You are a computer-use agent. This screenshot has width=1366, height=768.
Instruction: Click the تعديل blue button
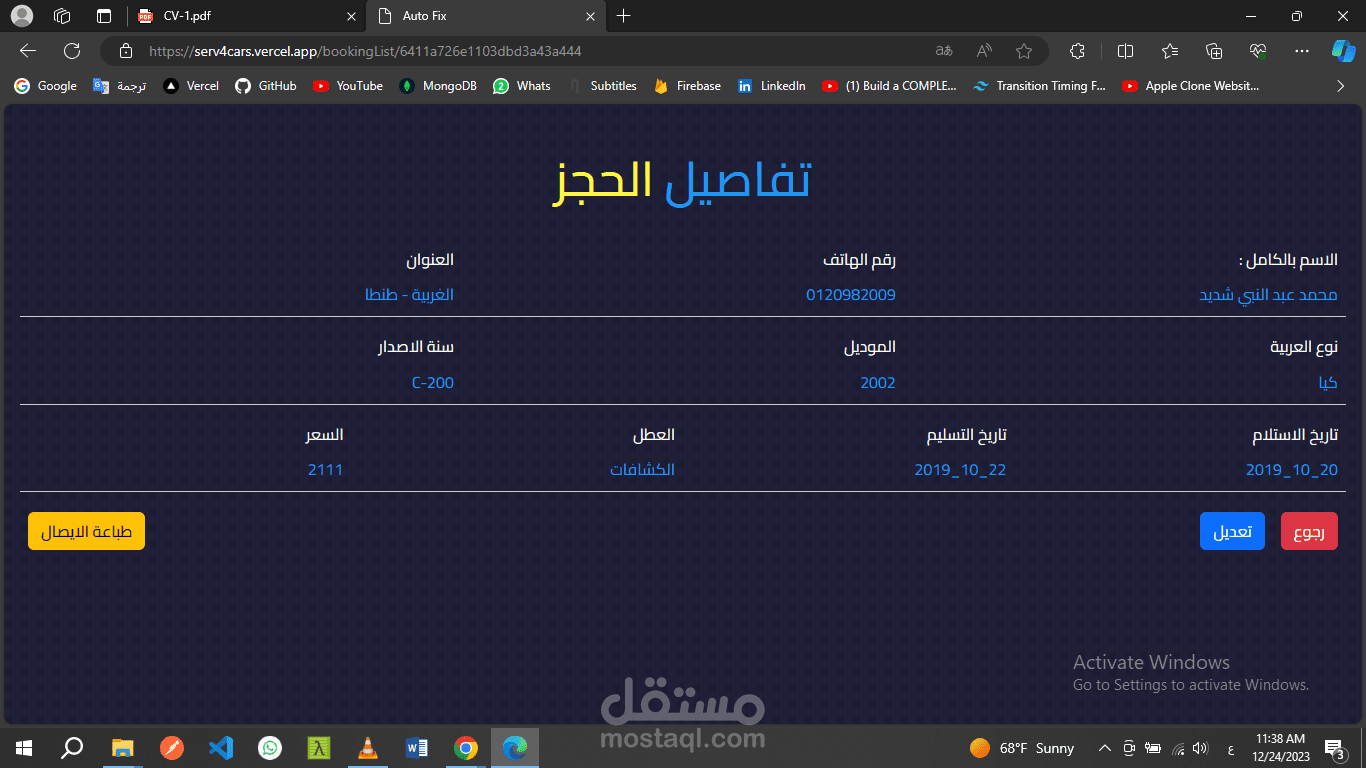pos(1232,532)
